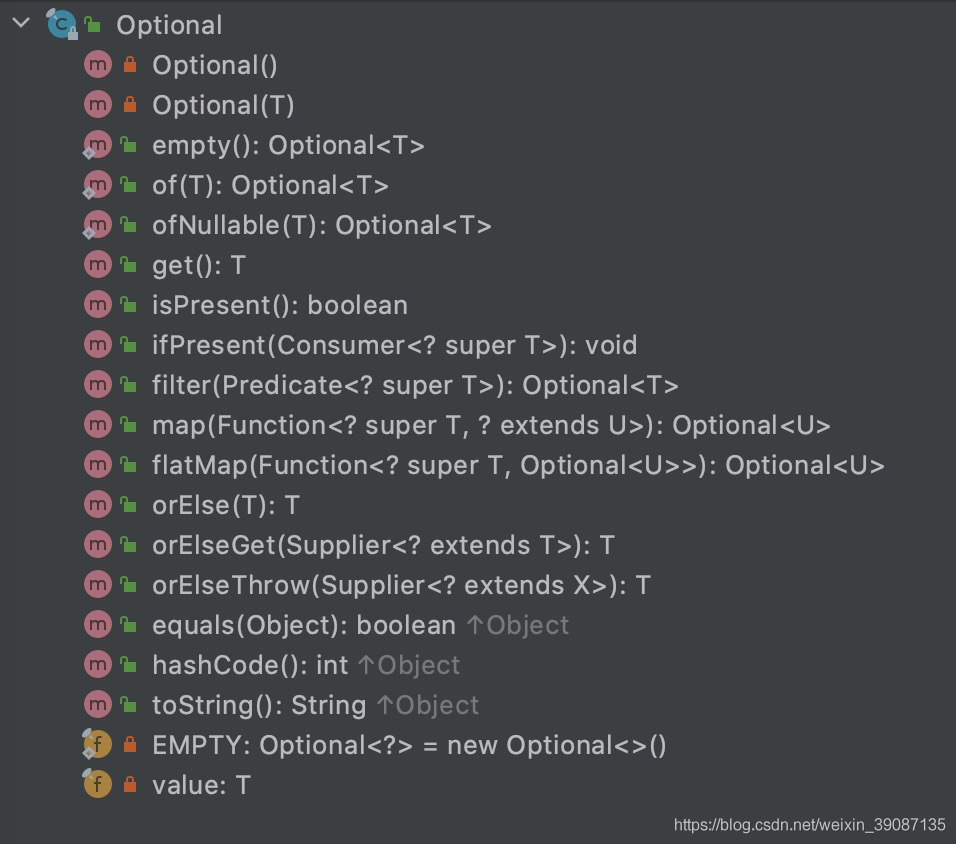The image size is (956, 844).
Task: Select the method icon beside flatMap
Action: (x=97, y=464)
